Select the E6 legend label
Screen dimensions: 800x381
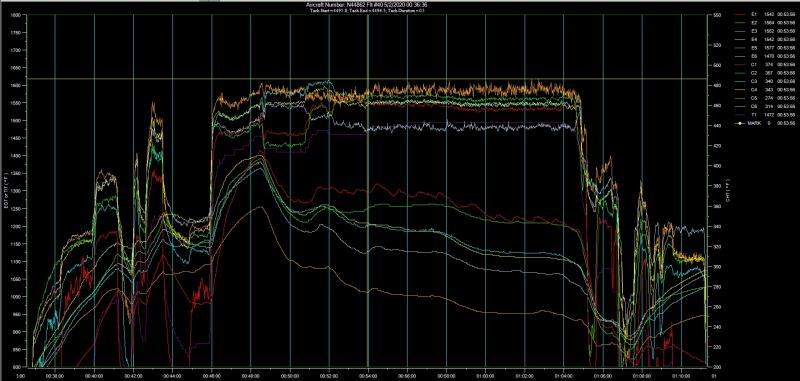pyautogui.click(x=754, y=56)
